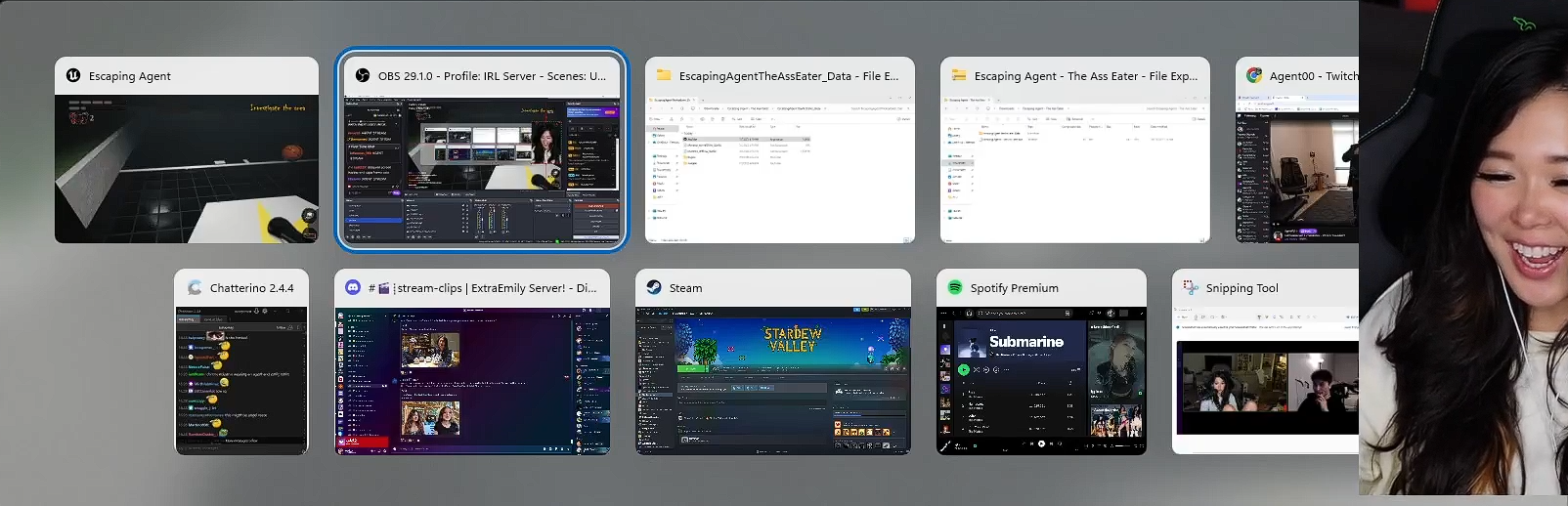This screenshot has height=506, width=1568.
Task: Click the Steam logo icon
Action: (x=654, y=287)
